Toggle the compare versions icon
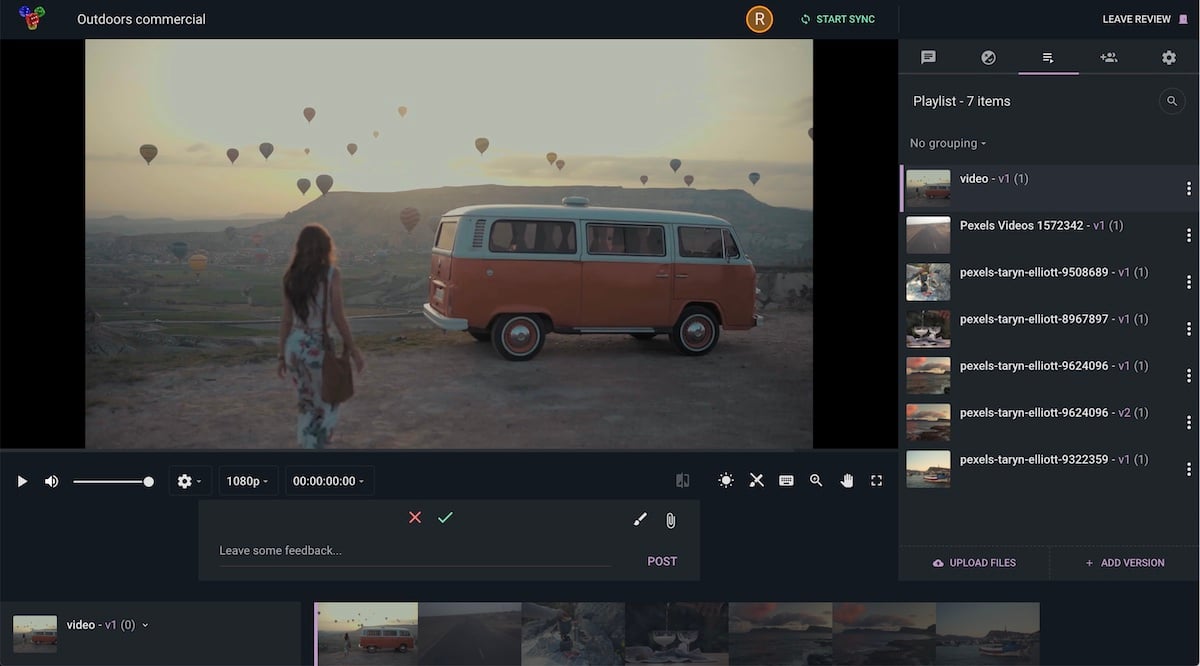 pyautogui.click(x=683, y=481)
